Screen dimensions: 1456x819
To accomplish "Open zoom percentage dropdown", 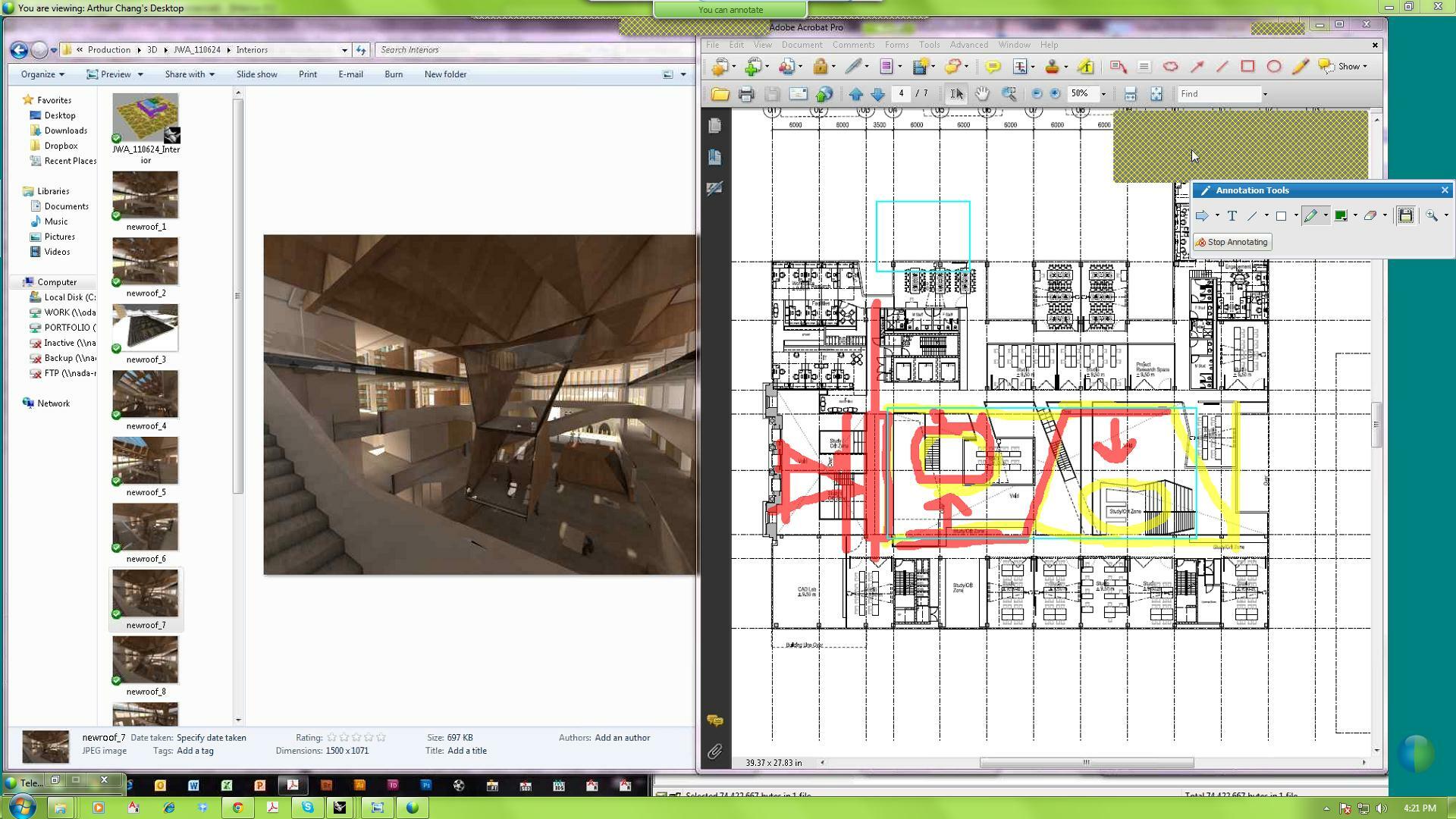I will pyautogui.click(x=1103, y=94).
